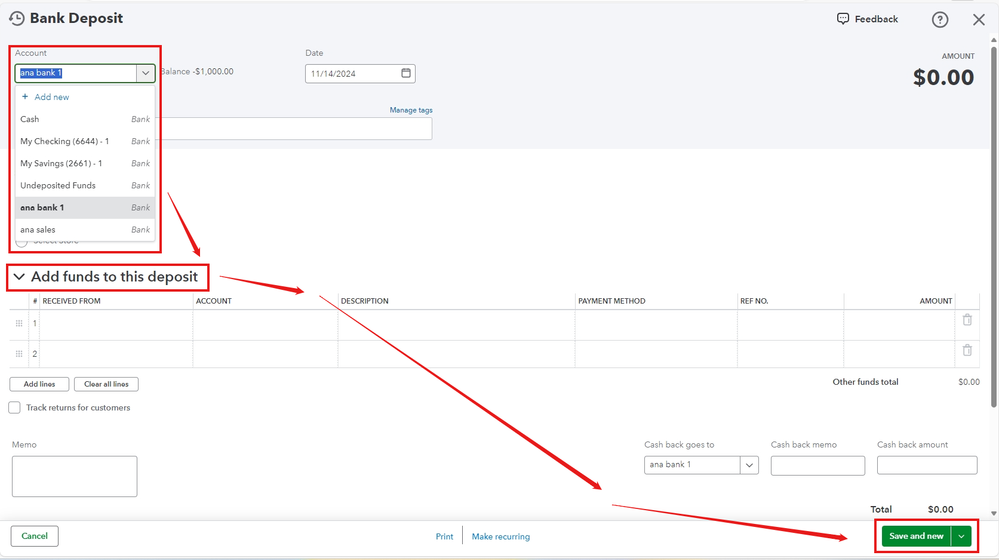Toggle the Account dropdown arrow
999x560 pixels.
[x=145, y=73]
